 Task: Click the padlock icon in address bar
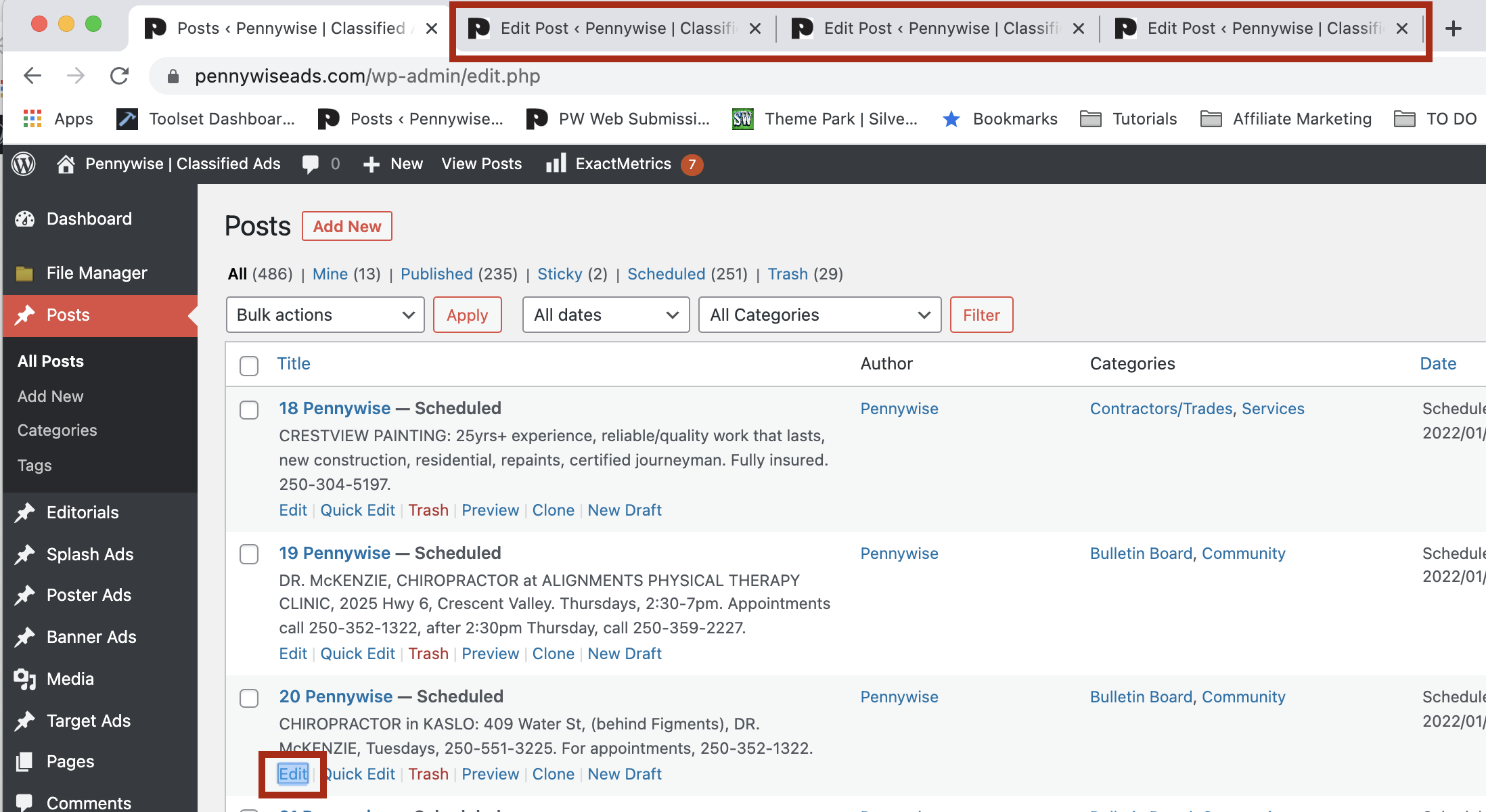coord(173,76)
